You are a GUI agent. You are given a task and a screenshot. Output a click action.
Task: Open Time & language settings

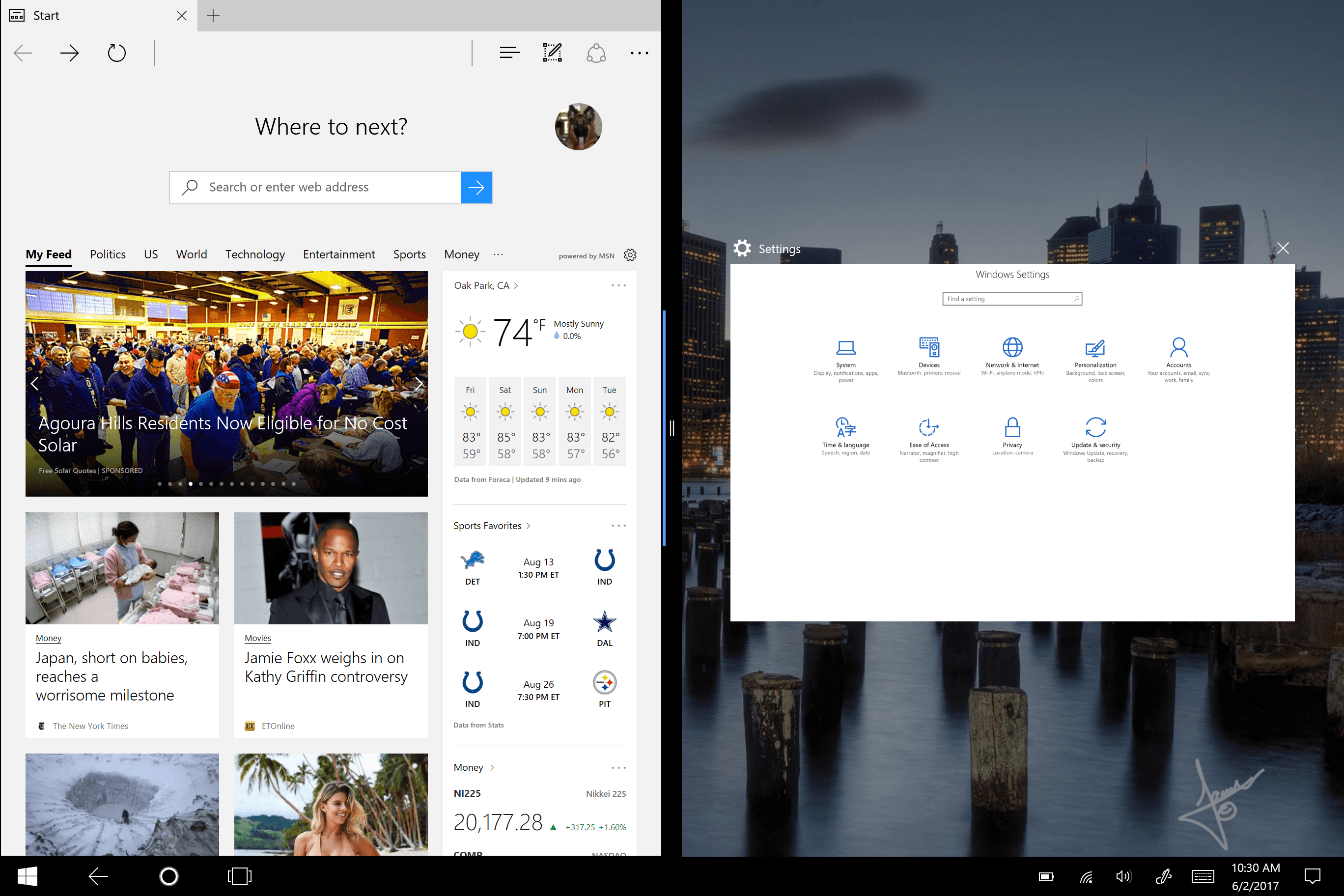[x=846, y=436]
